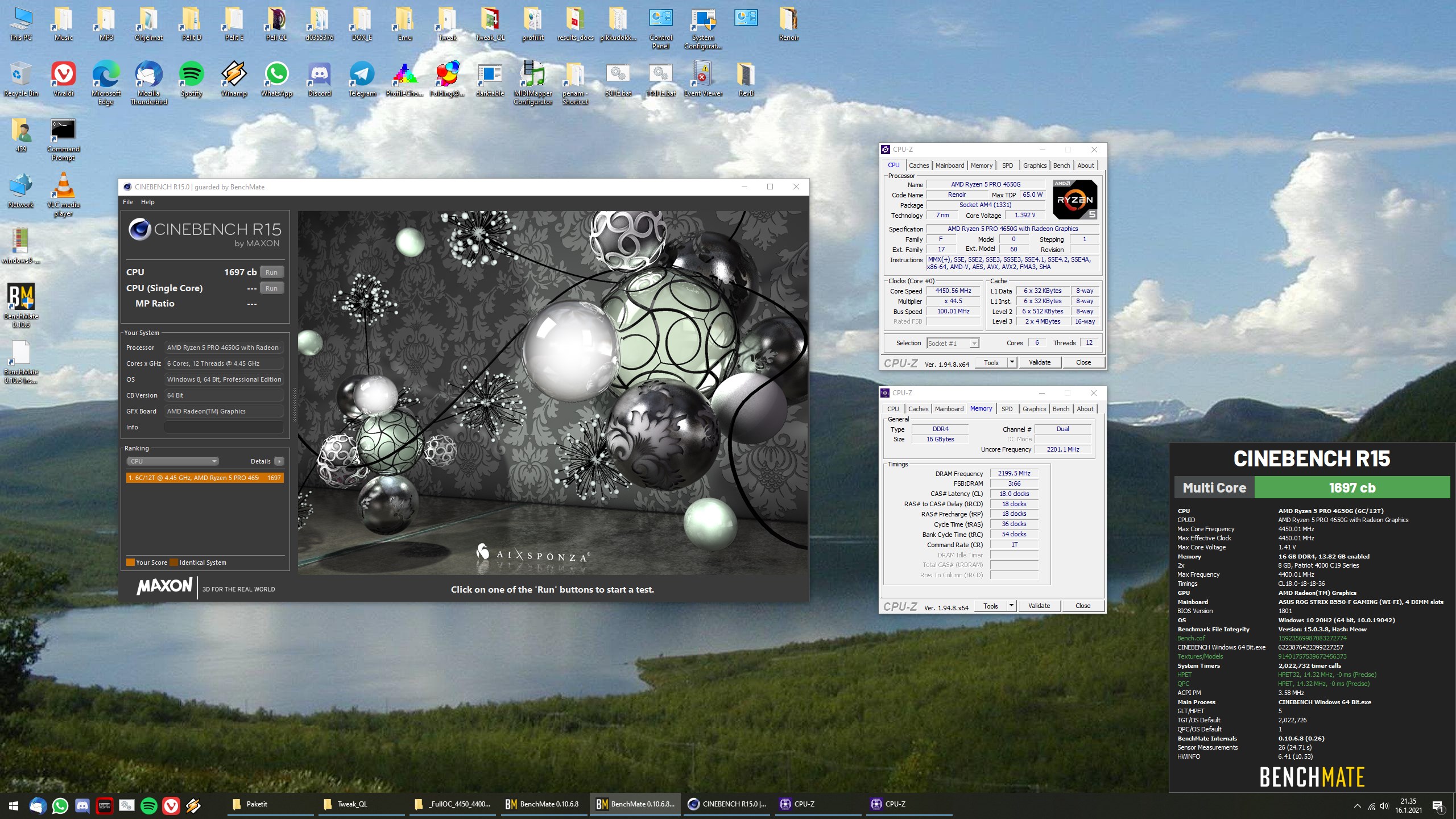Click Tools button in lower CPU-Z window
The height and width of the screenshot is (819, 1456).
[x=990, y=606]
